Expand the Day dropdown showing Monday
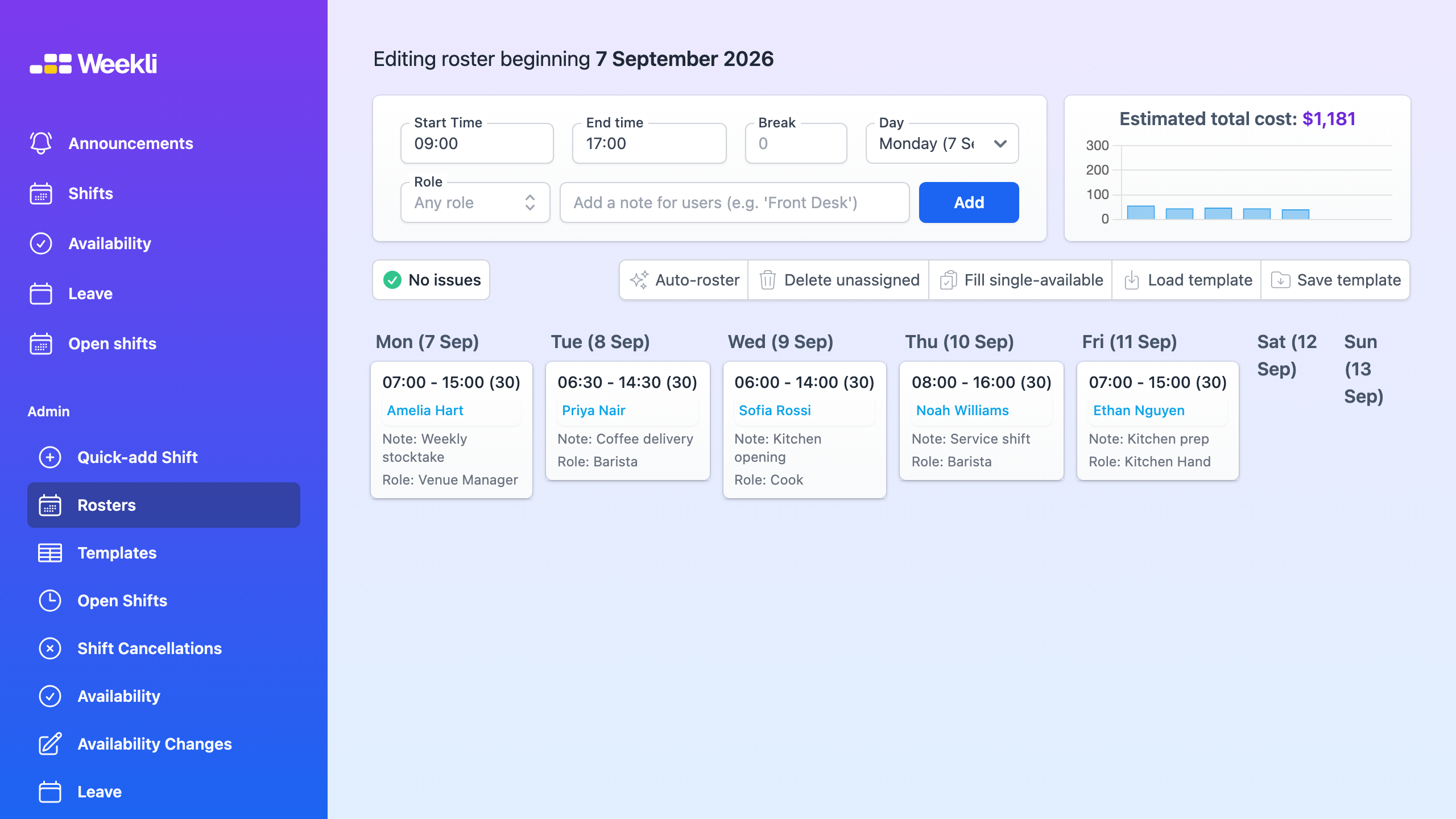This screenshot has height=819, width=1456. pyautogui.click(x=942, y=143)
